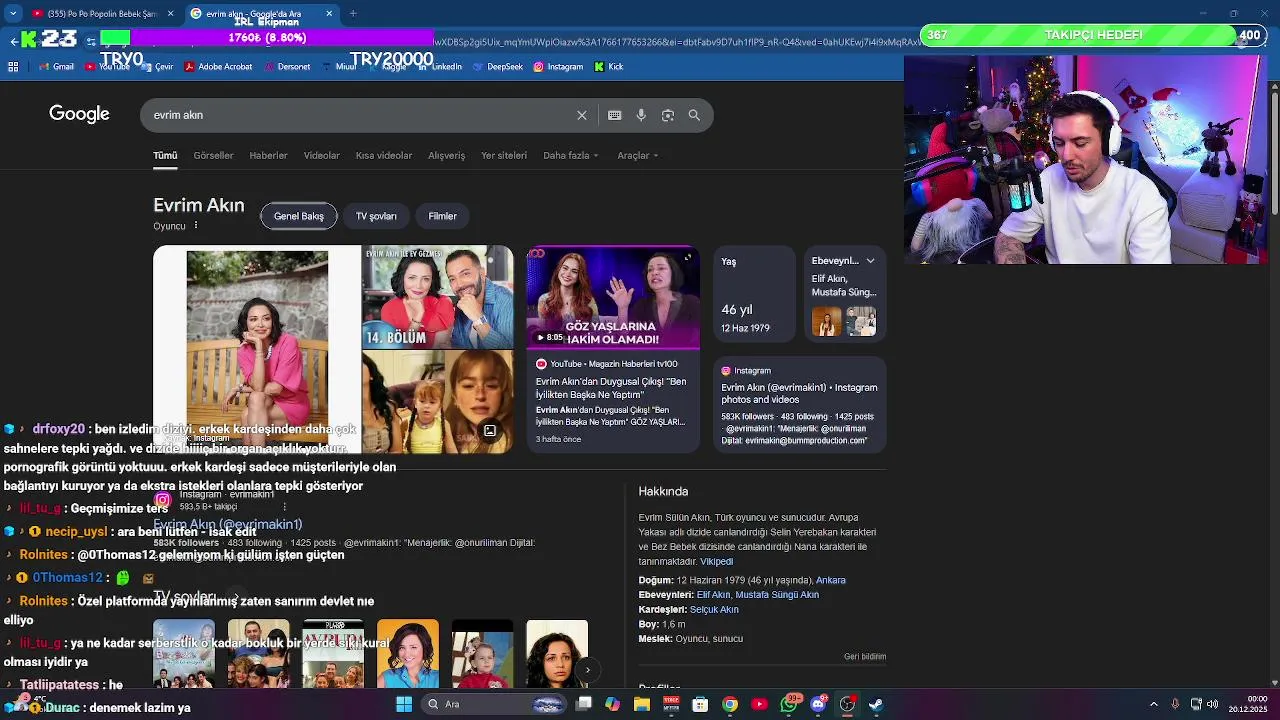Start a voice search with the microphone

(641, 115)
